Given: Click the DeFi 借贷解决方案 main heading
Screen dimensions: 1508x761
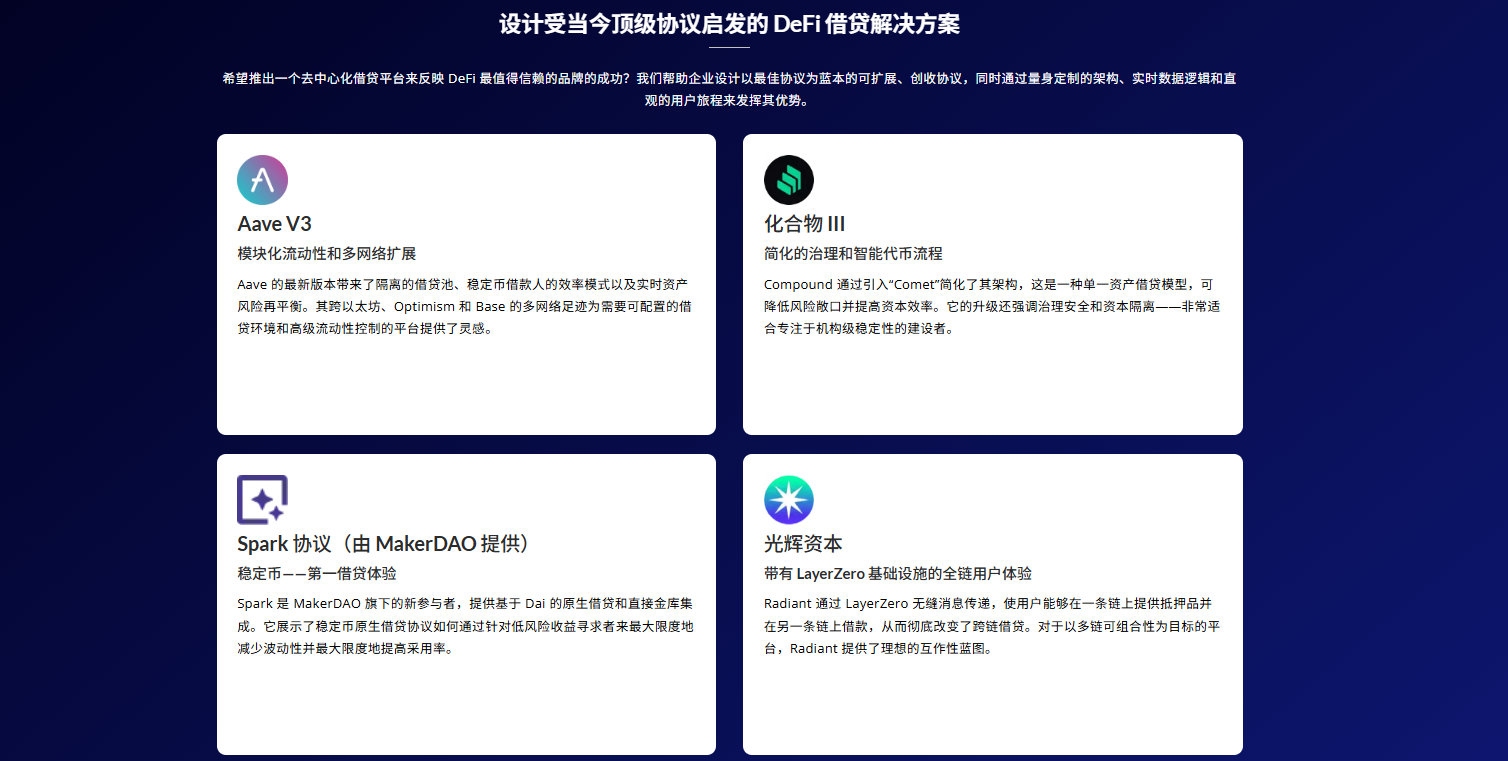Looking at the screenshot, I should 729,24.
